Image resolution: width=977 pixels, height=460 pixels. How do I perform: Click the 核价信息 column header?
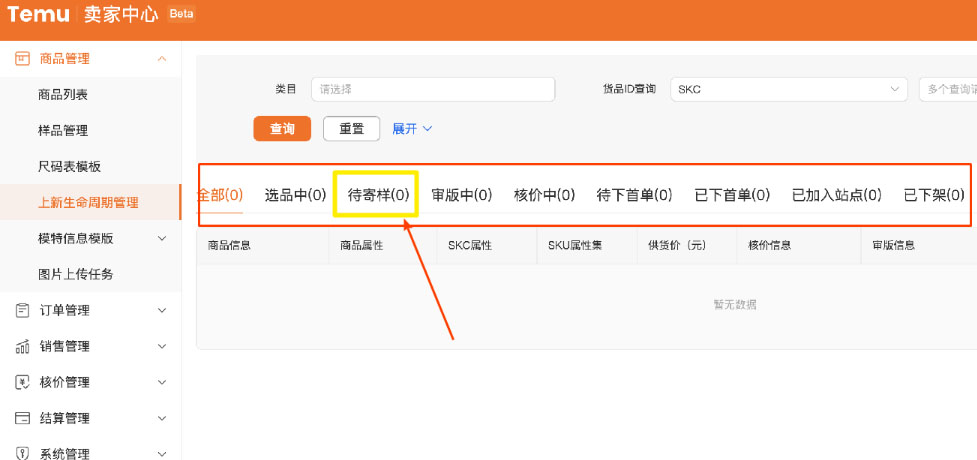coord(770,245)
